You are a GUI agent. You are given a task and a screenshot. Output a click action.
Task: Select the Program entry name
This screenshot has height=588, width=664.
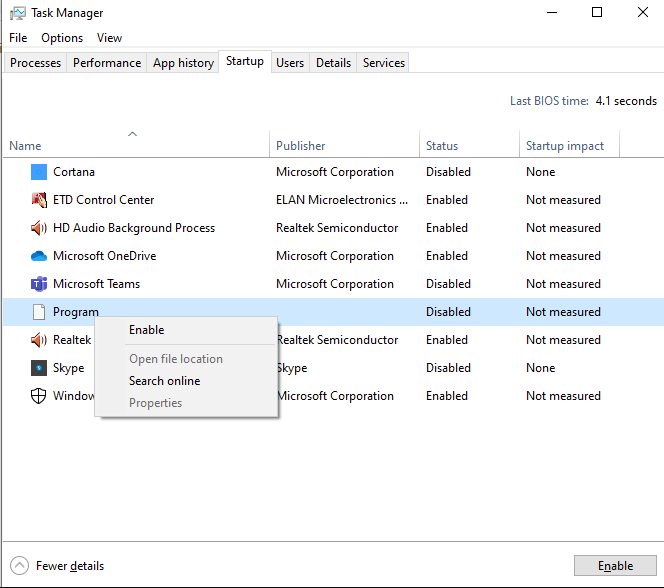(76, 312)
